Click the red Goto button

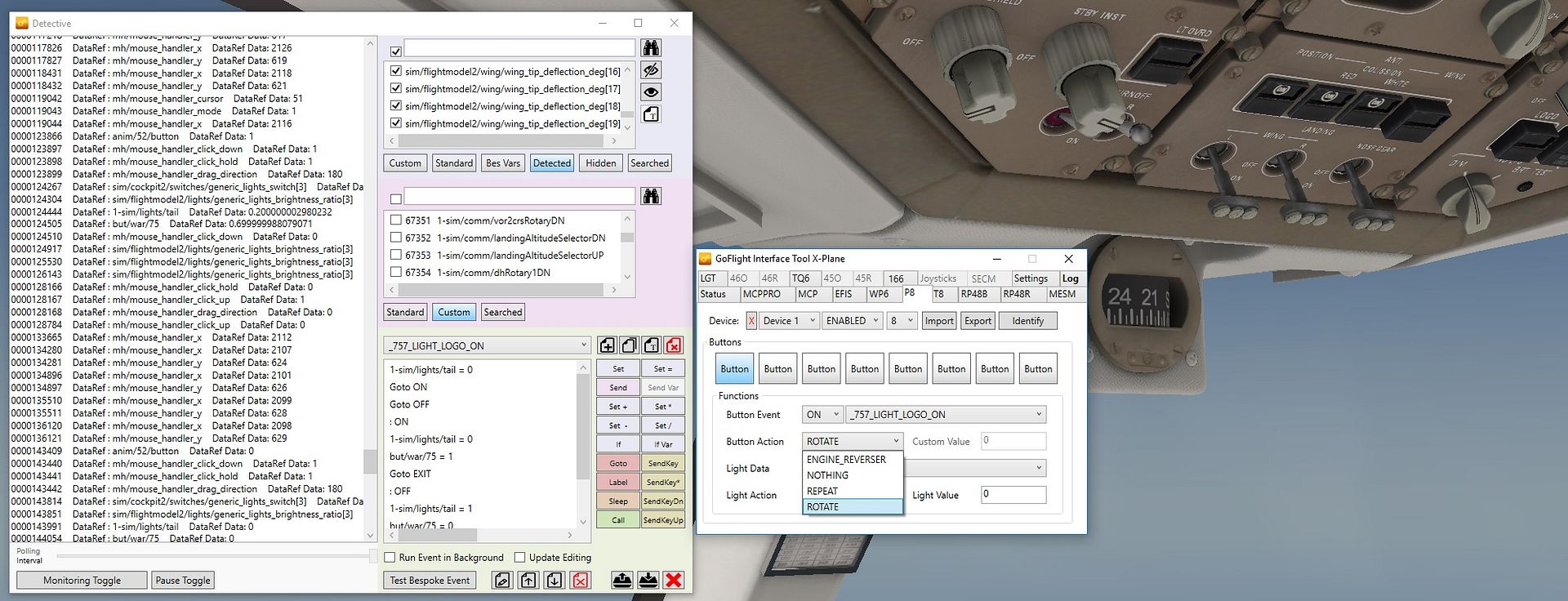tap(618, 463)
